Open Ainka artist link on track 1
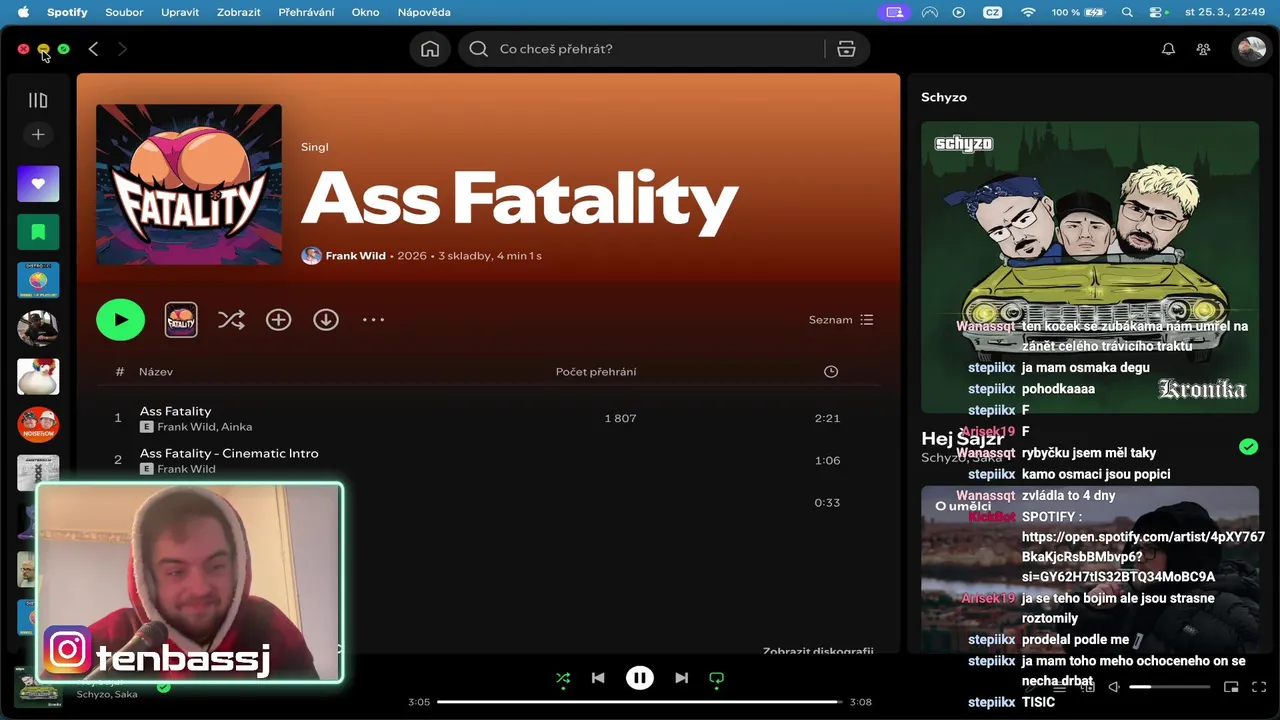Screen dimensions: 1280x720 [237, 427]
